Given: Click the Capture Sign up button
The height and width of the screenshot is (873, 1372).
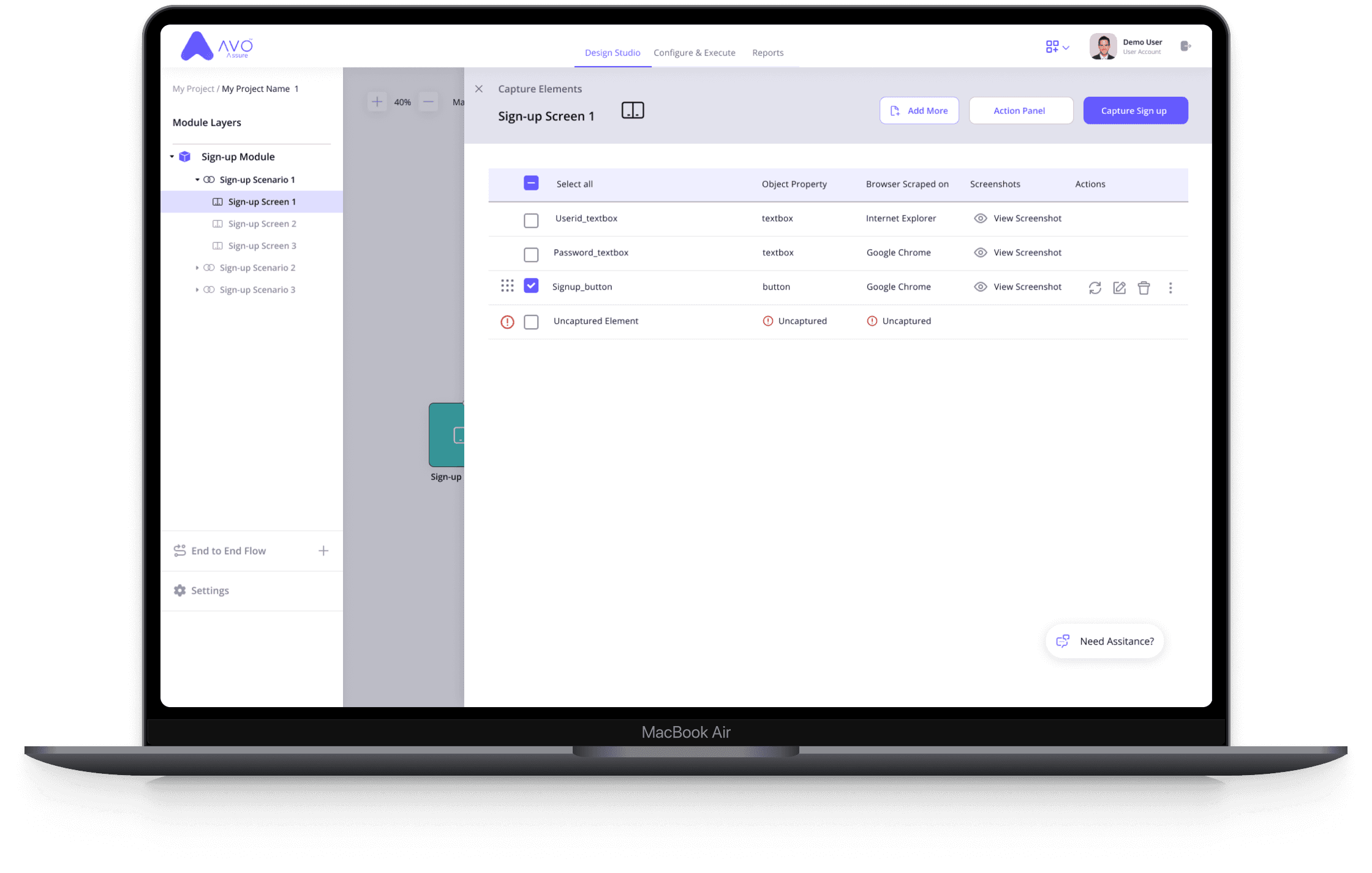Looking at the screenshot, I should (x=1135, y=111).
